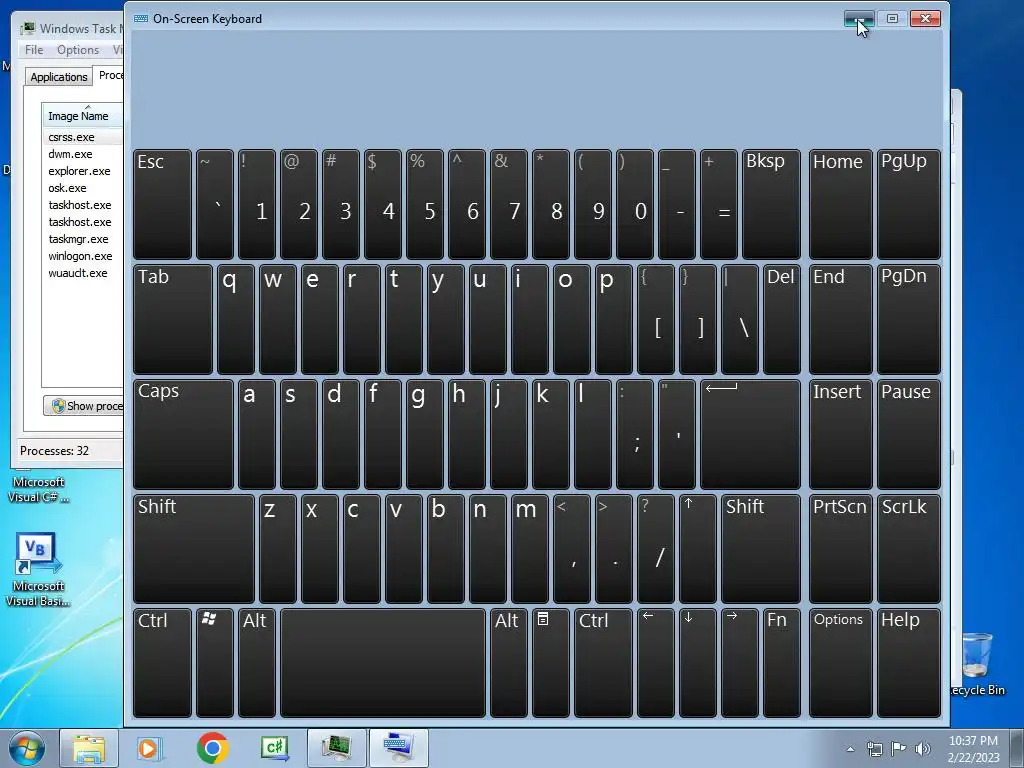Switch to Applications tab in Task Manager
Image resolution: width=1024 pixels, height=768 pixels.
coord(59,77)
